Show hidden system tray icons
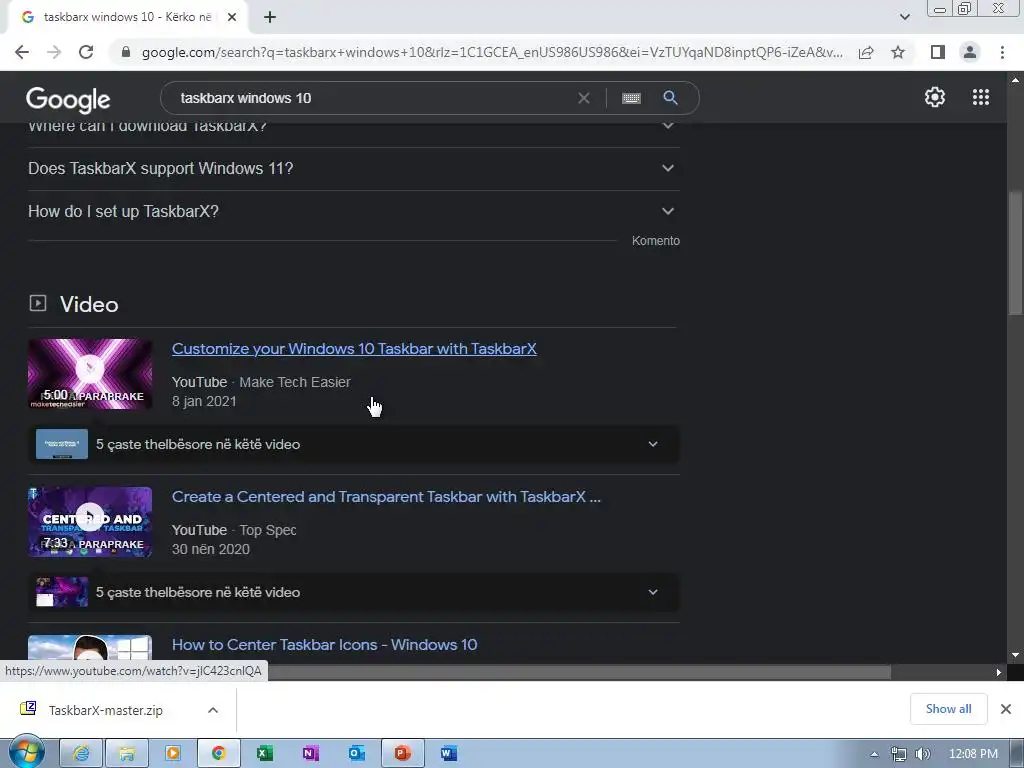Screen dimensions: 1024x768 click(874, 754)
